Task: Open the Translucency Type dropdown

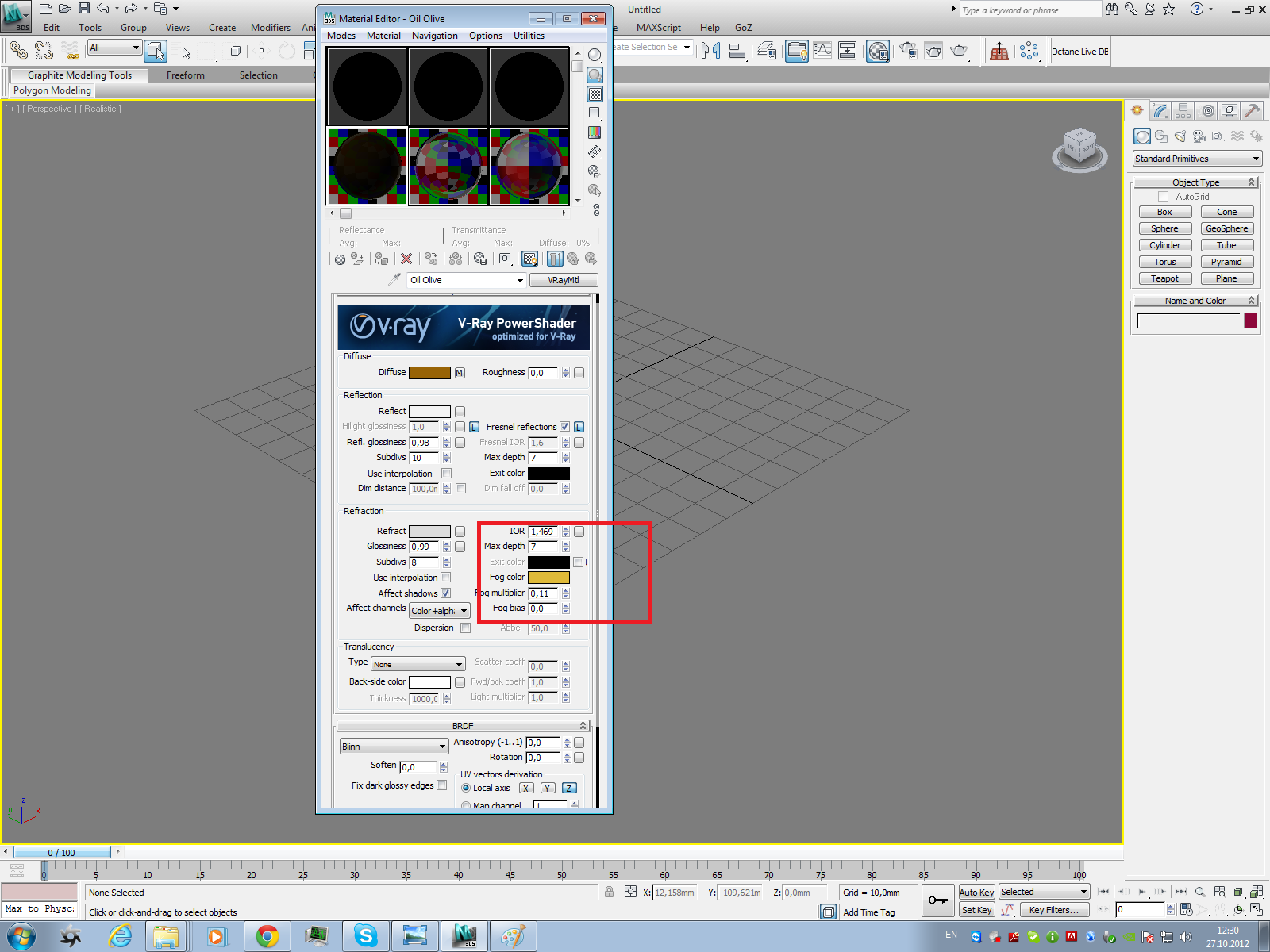Action: pos(418,664)
